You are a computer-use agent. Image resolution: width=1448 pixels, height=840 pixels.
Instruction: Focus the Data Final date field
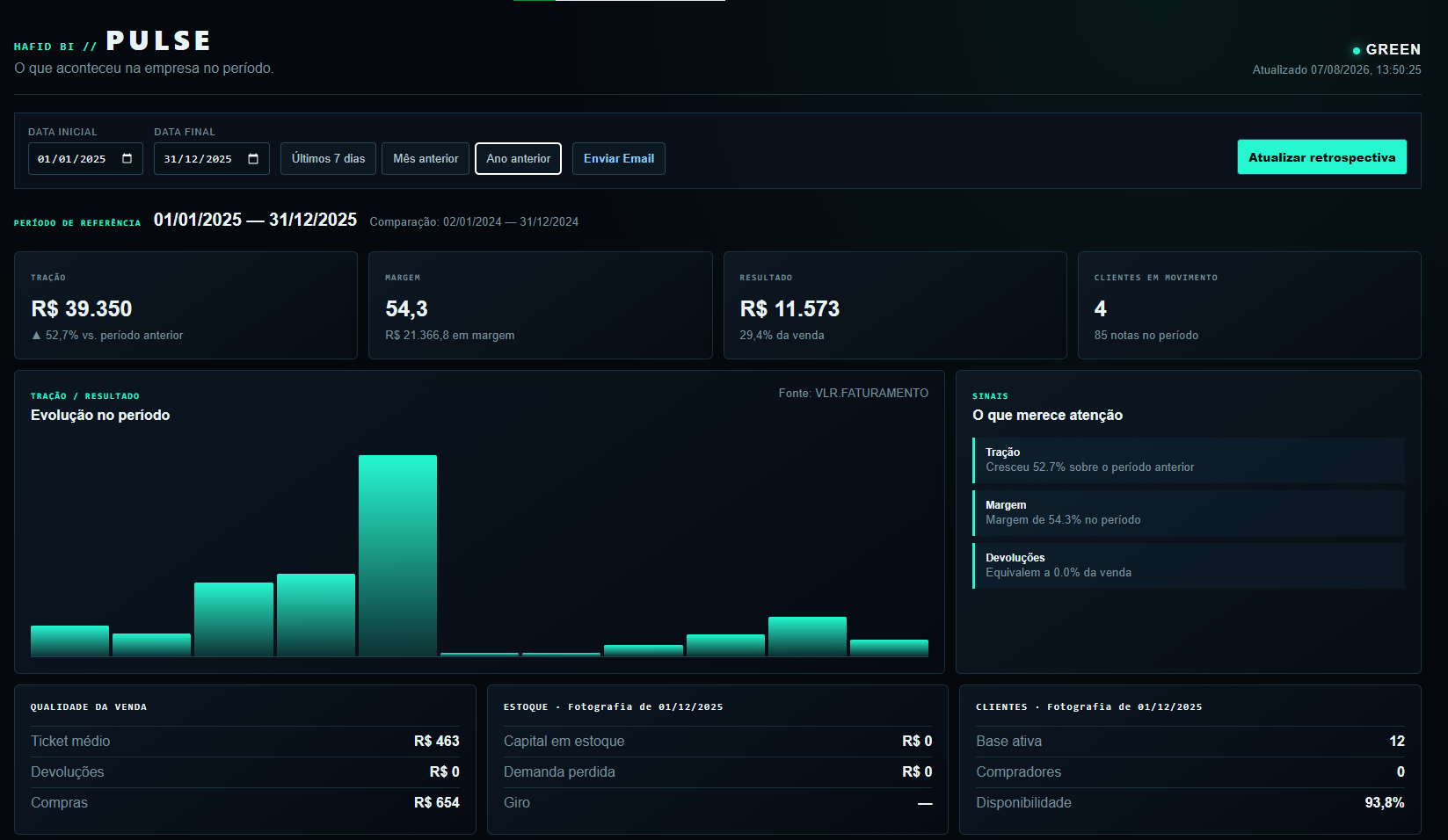click(212, 159)
